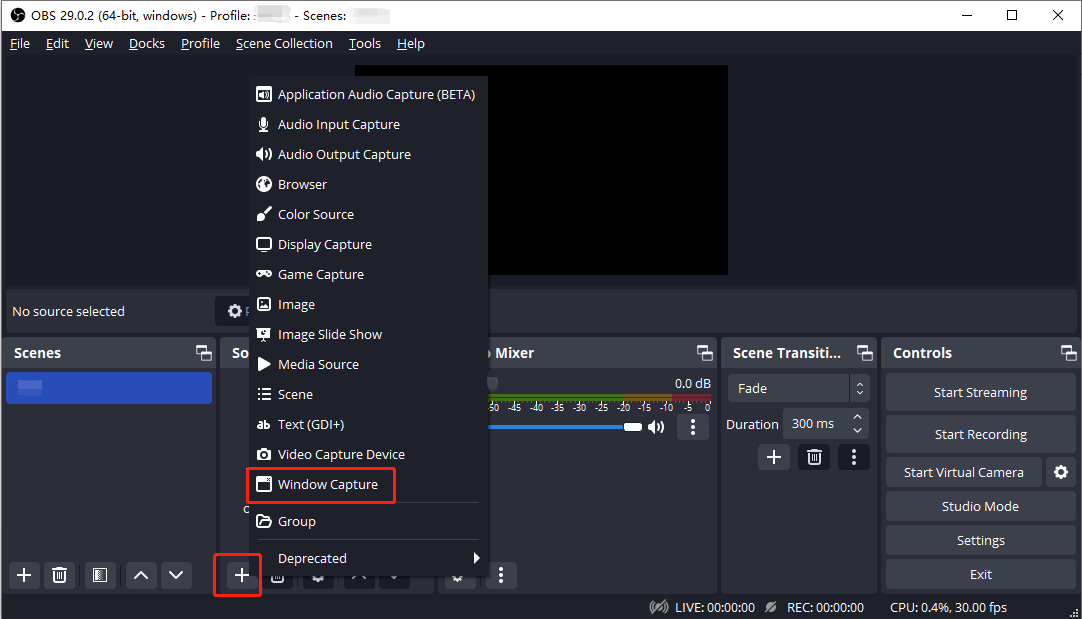Open the Virtual Camera settings gear
This screenshot has height=619, width=1082.
[1061, 472]
